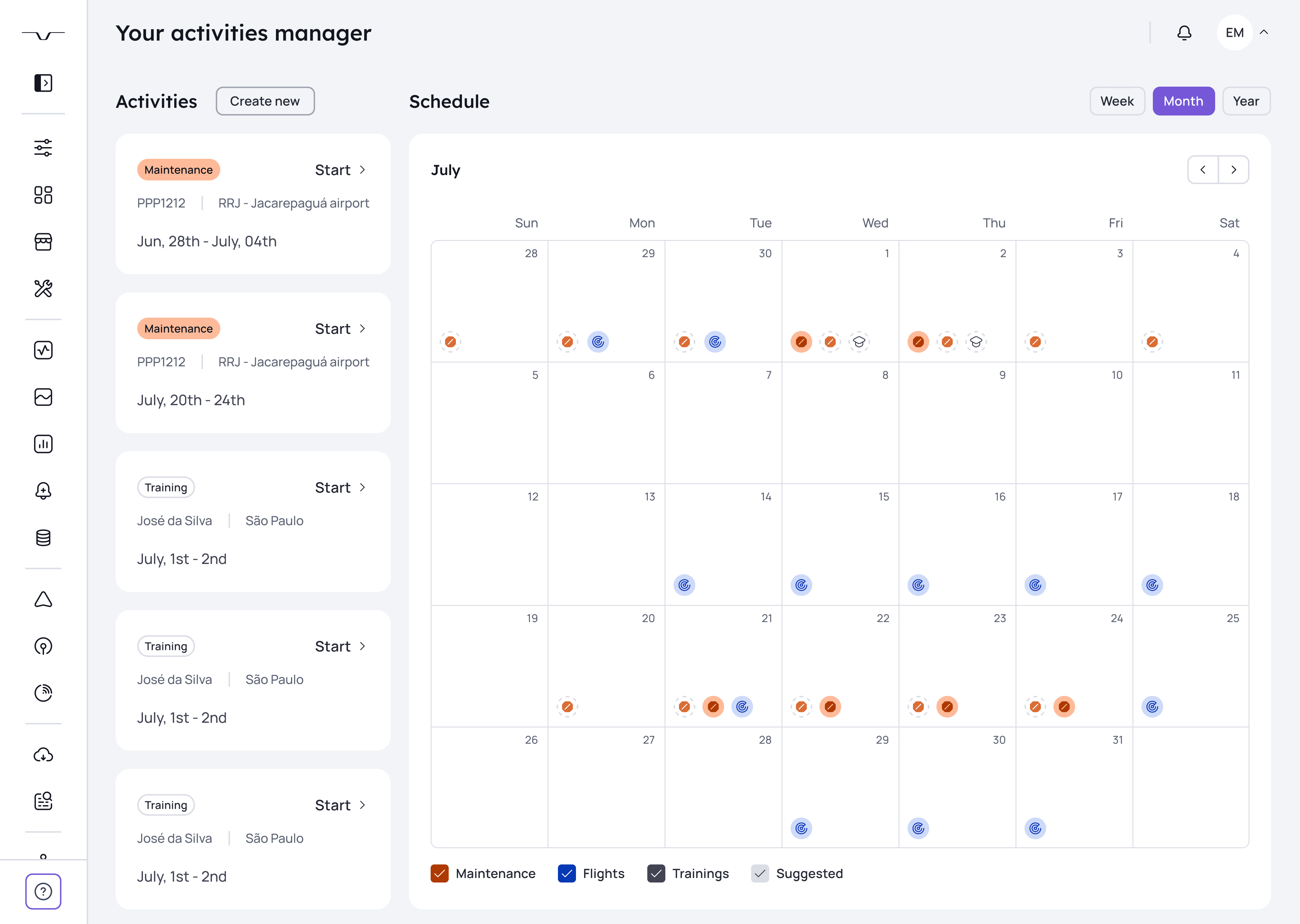Click the notifications bell icon
Image resolution: width=1300 pixels, height=924 pixels.
point(1184,33)
